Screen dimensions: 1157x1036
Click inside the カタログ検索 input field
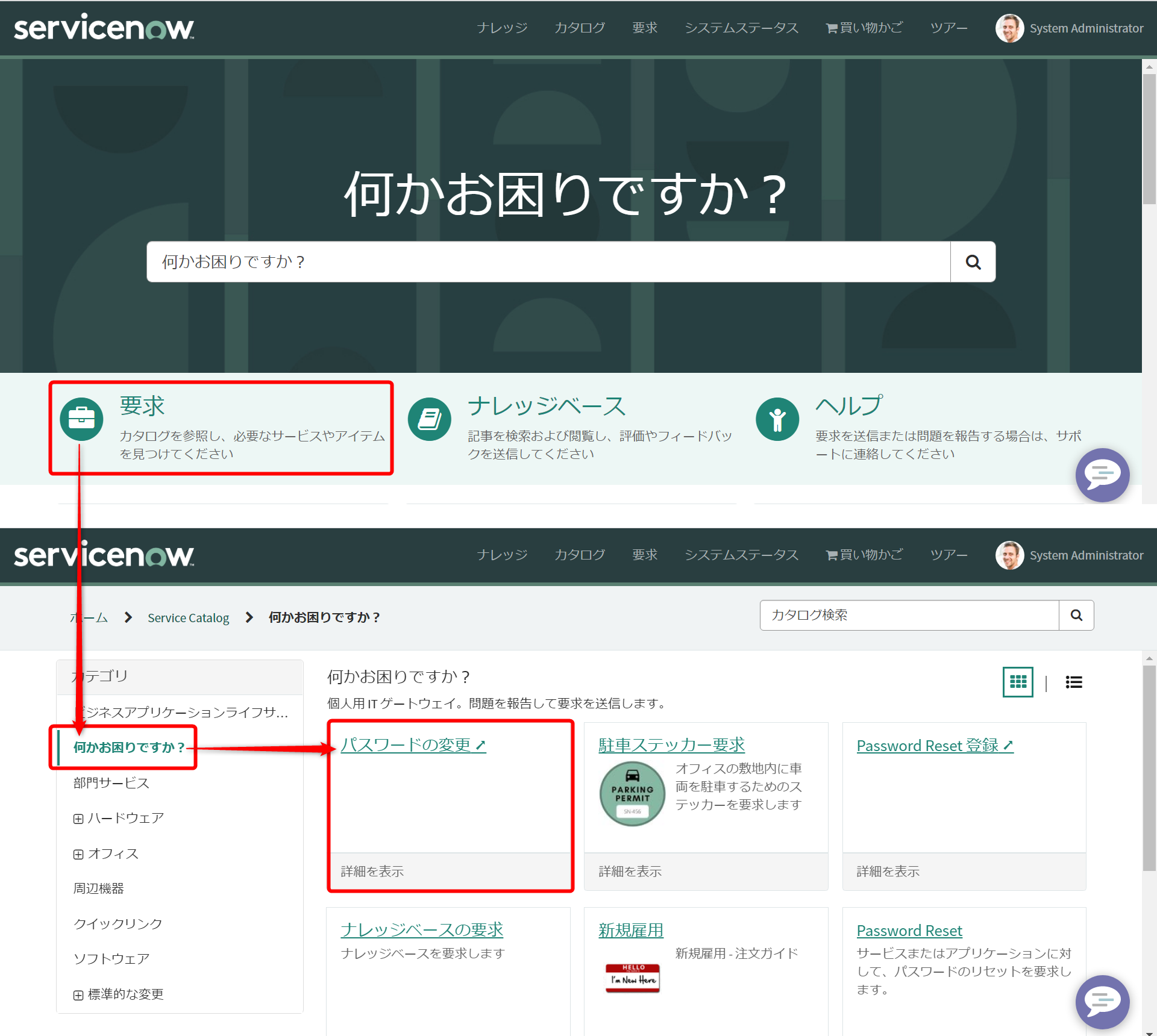tap(904, 615)
